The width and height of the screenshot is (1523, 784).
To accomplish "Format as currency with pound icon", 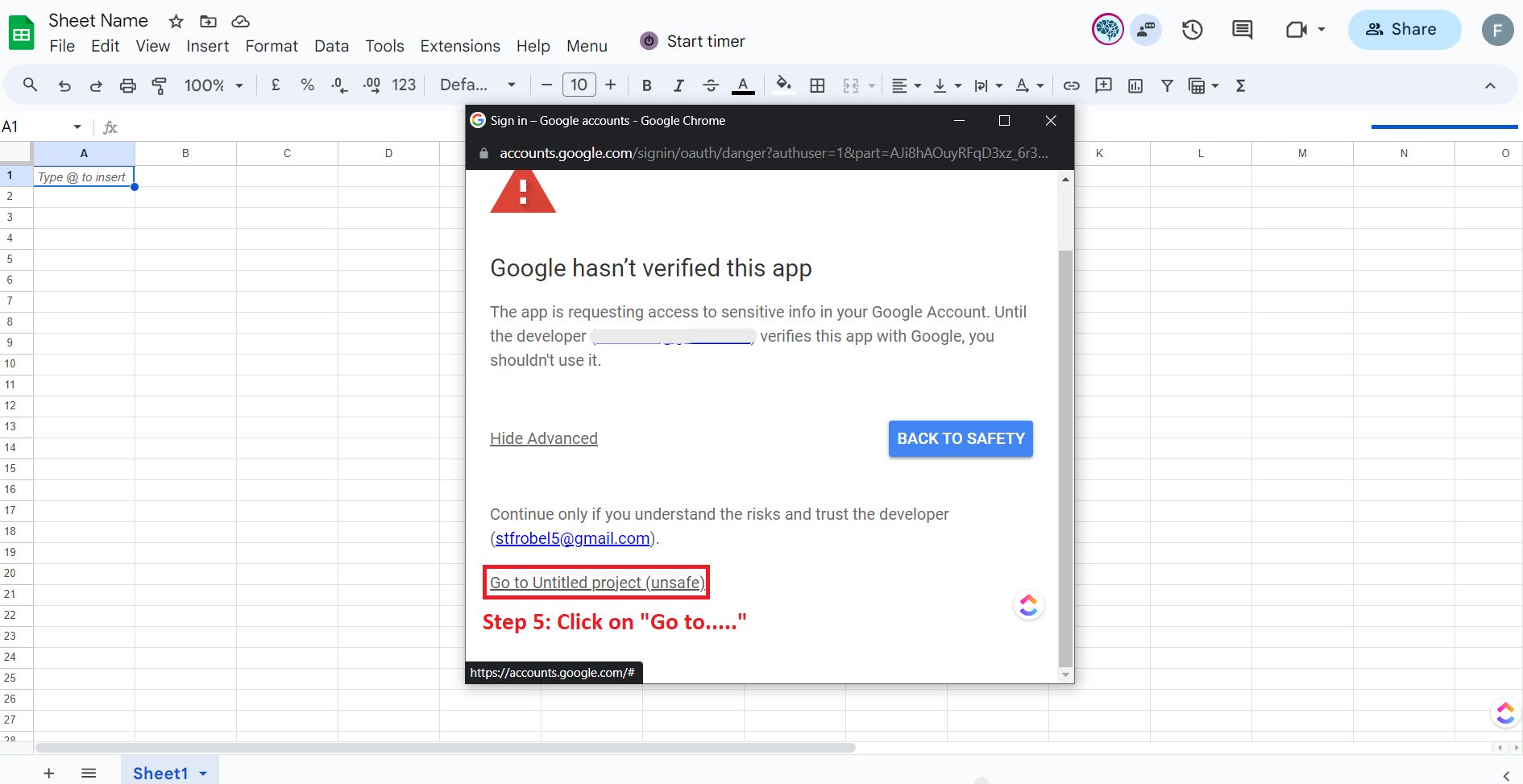I will [276, 85].
